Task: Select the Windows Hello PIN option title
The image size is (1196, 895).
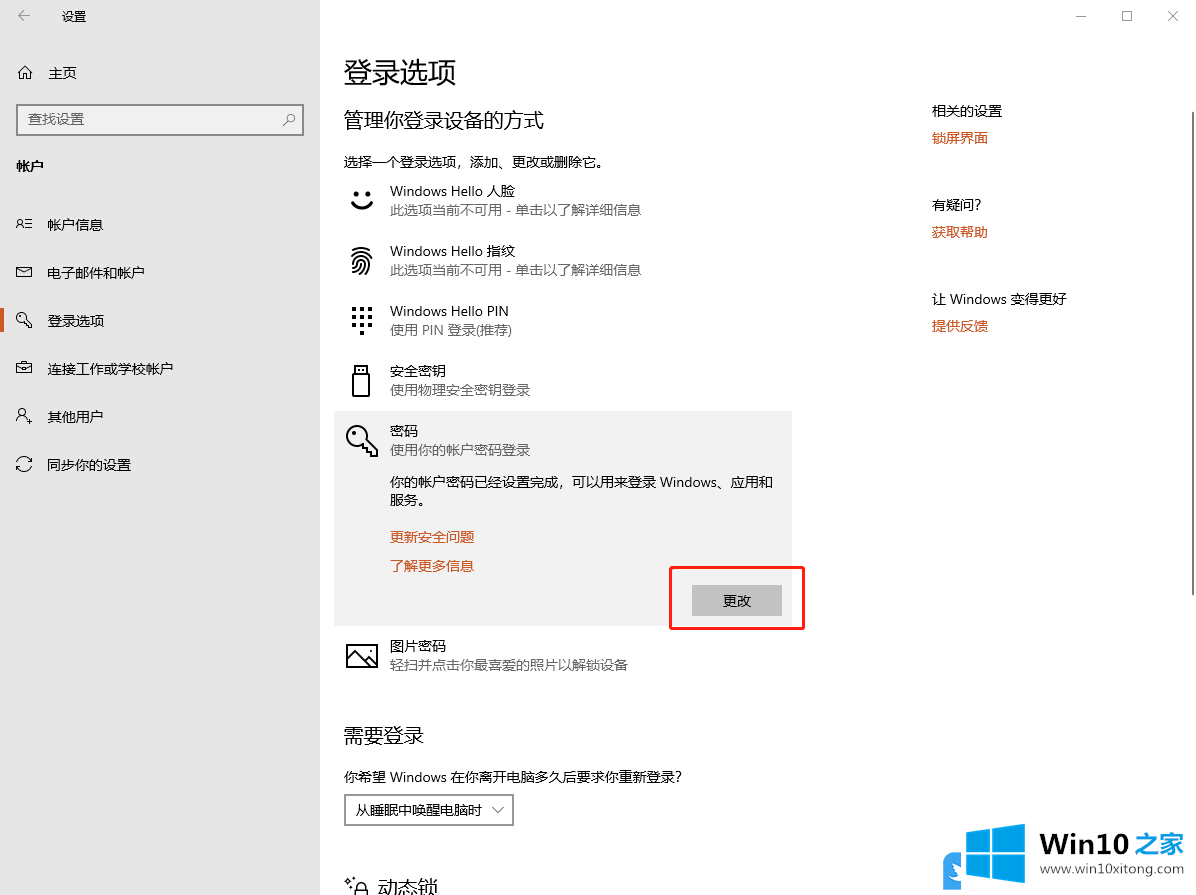Action: (x=449, y=311)
